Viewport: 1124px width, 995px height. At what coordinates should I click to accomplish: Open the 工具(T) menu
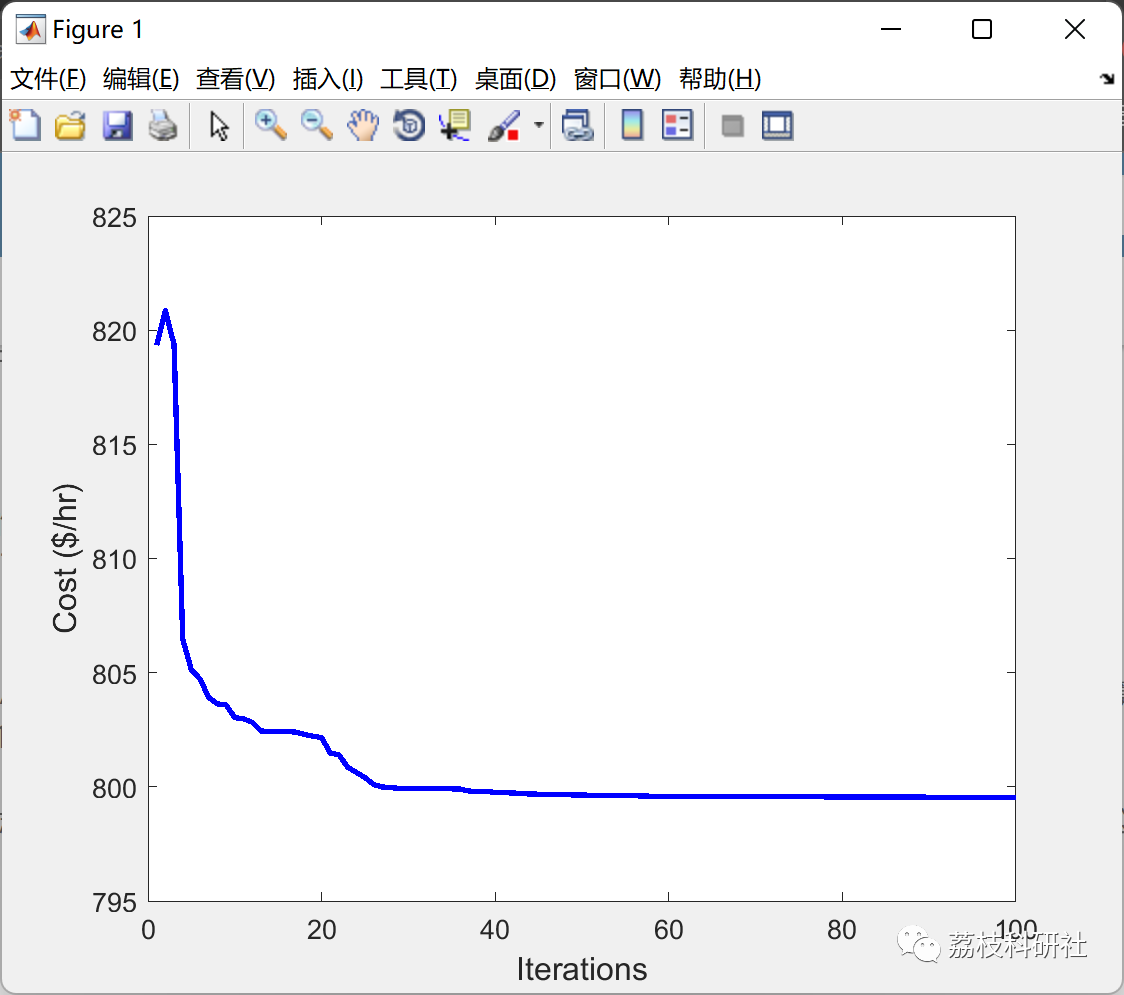tap(419, 79)
